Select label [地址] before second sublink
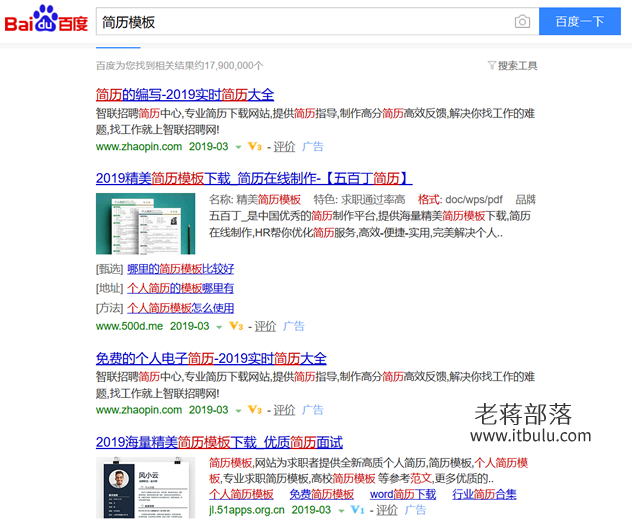632x530 pixels. click(x=109, y=288)
